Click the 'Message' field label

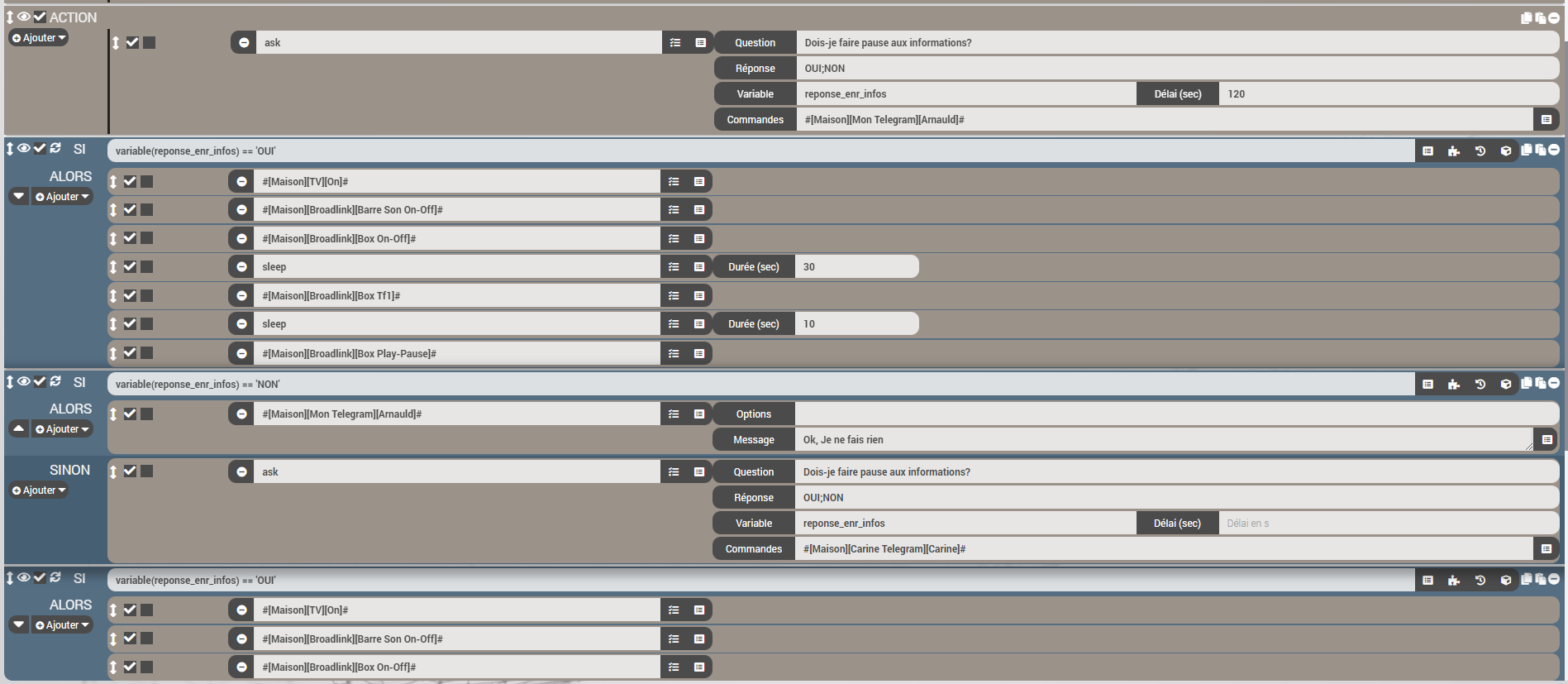point(754,439)
